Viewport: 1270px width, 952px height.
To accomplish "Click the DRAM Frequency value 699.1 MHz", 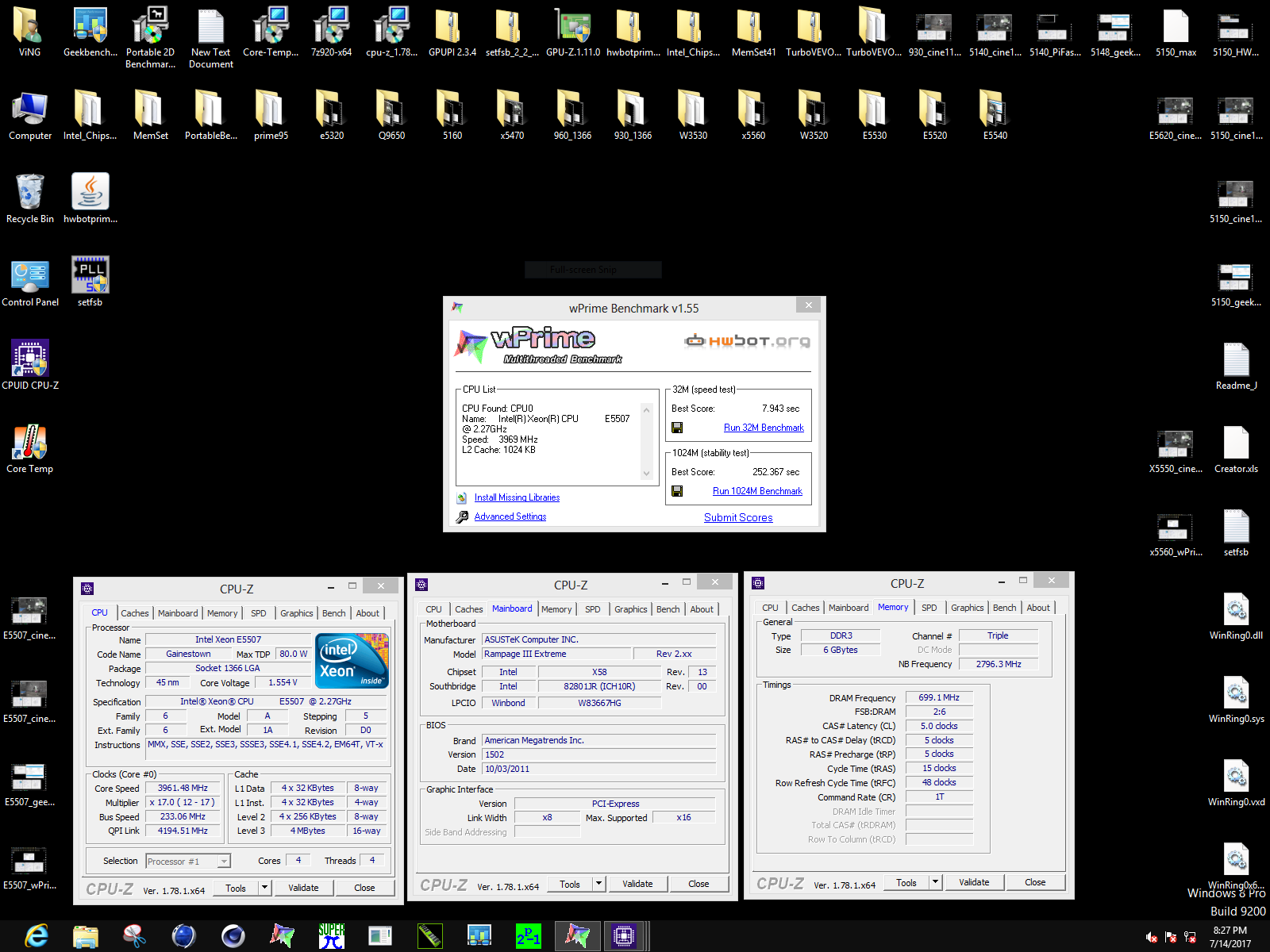I will tap(939, 697).
